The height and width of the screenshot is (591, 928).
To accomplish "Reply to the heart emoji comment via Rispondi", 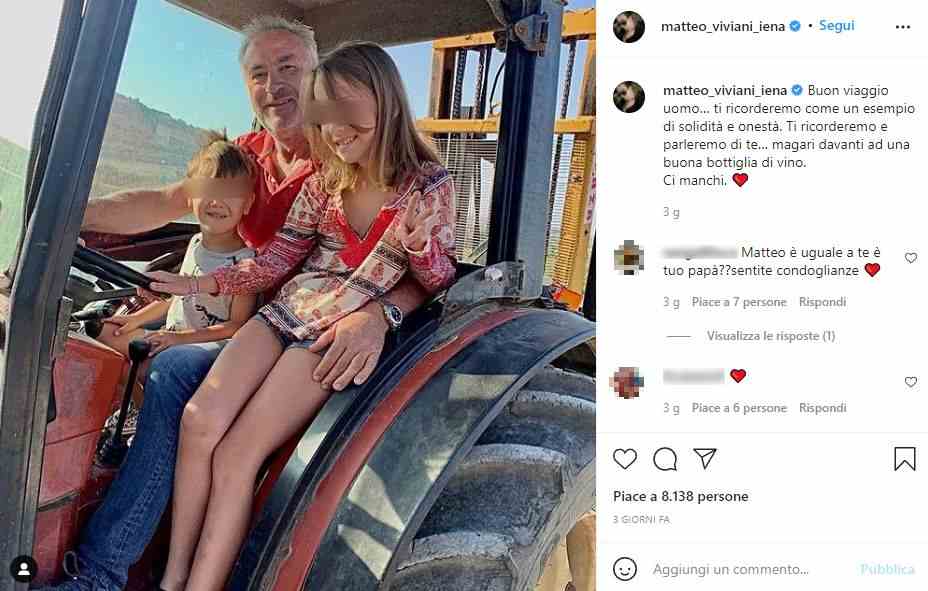I will pyautogui.click(x=822, y=408).
